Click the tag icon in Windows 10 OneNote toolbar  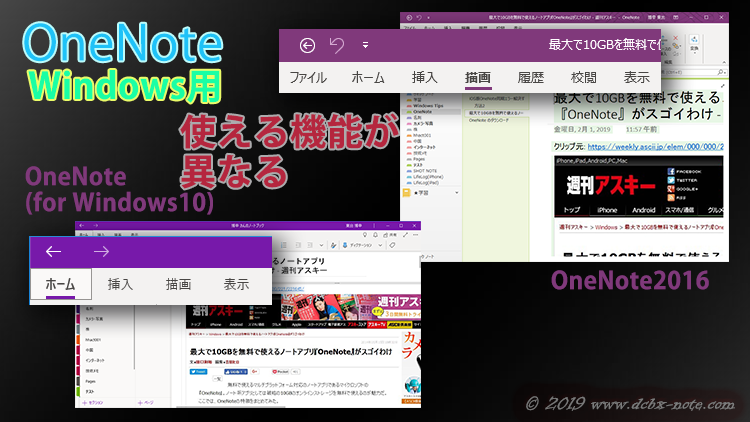392,245
